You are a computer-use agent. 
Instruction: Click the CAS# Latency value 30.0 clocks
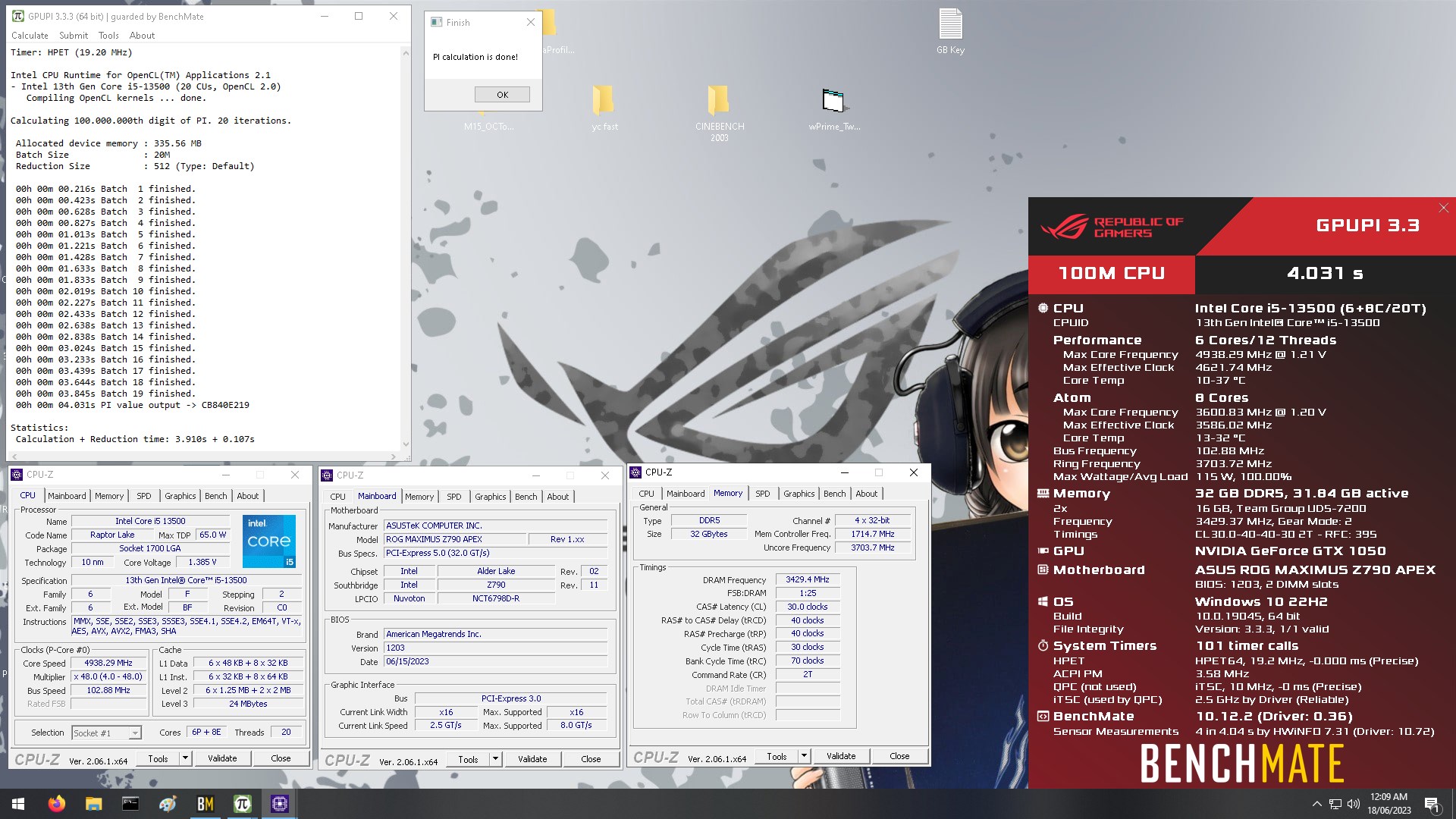click(x=807, y=607)
